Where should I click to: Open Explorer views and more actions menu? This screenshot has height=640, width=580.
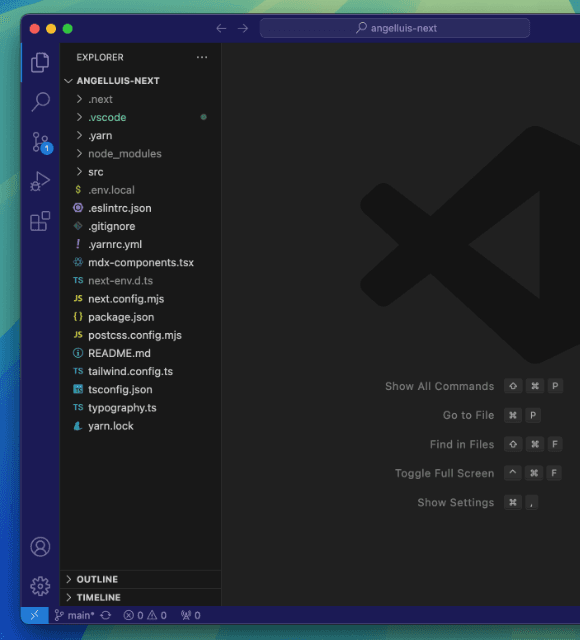(202, 57)
